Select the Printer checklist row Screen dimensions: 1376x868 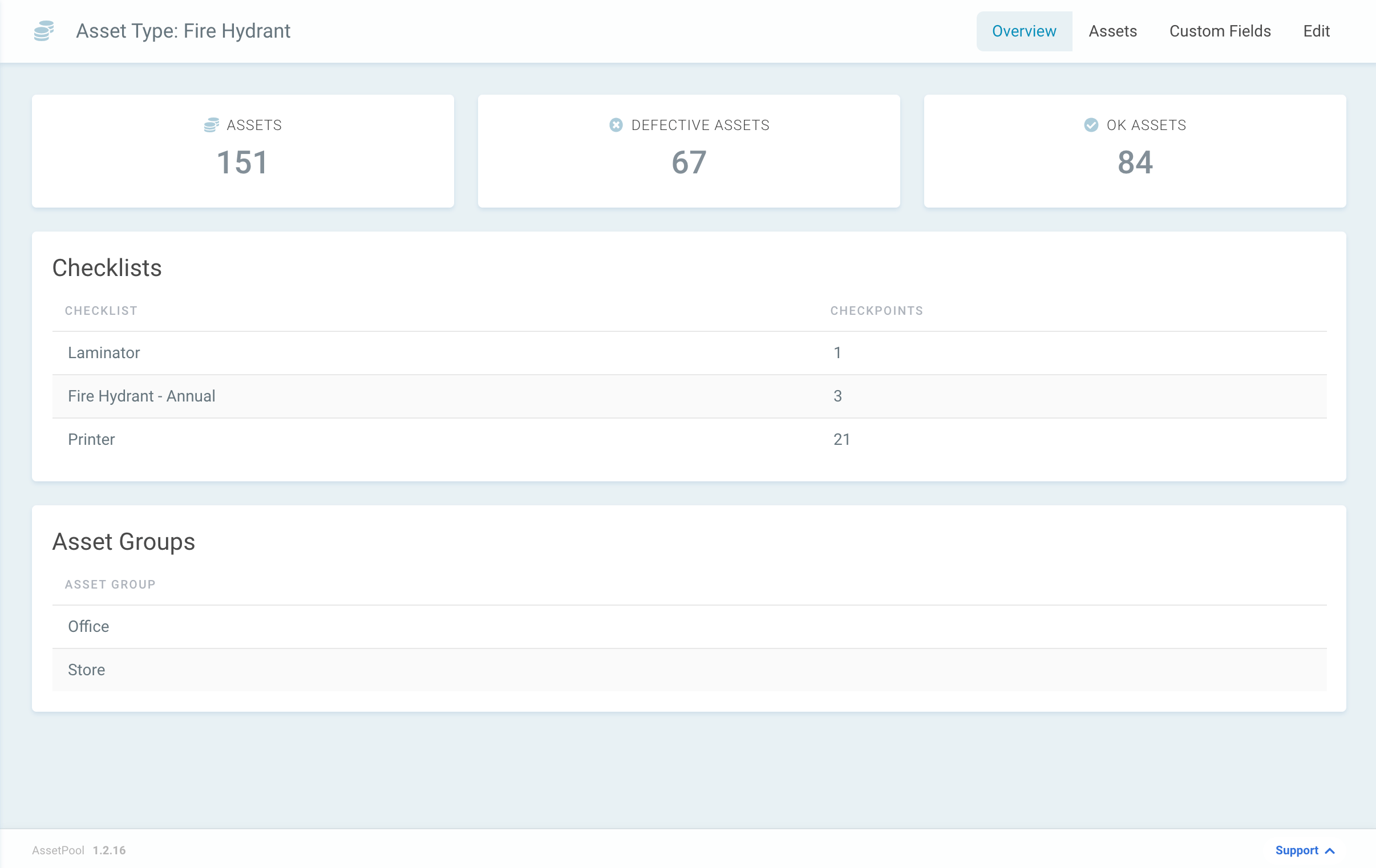coord(91,440)
